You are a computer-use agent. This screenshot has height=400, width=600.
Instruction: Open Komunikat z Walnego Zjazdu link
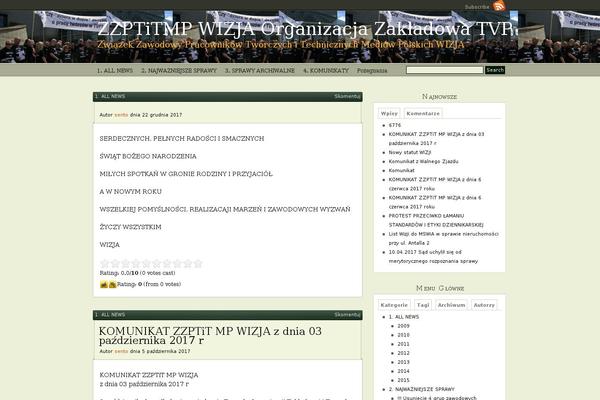tap(424, 162)
